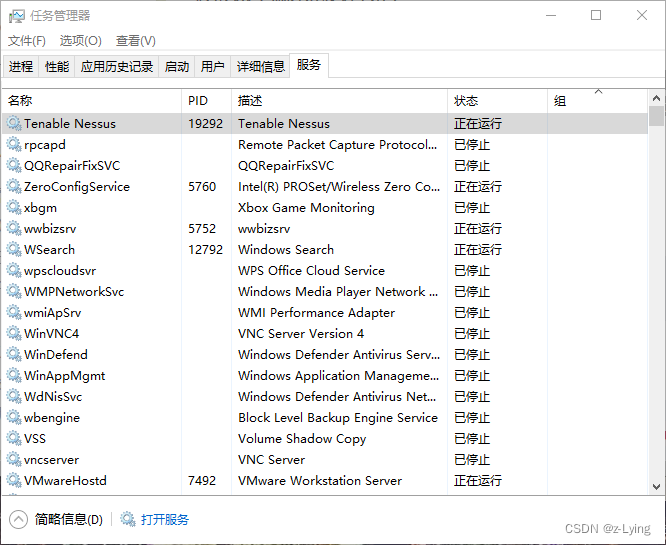Click gear icon of Tenable Nessus service

tap(14, 124)
